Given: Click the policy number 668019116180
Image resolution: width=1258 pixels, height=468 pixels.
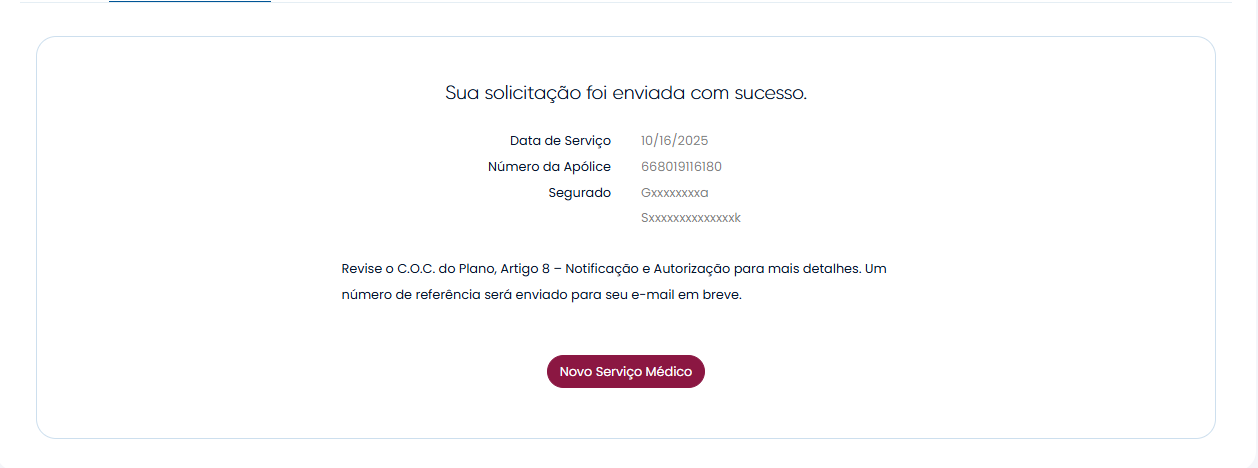Looking at the screenshot, I should 681,167.
